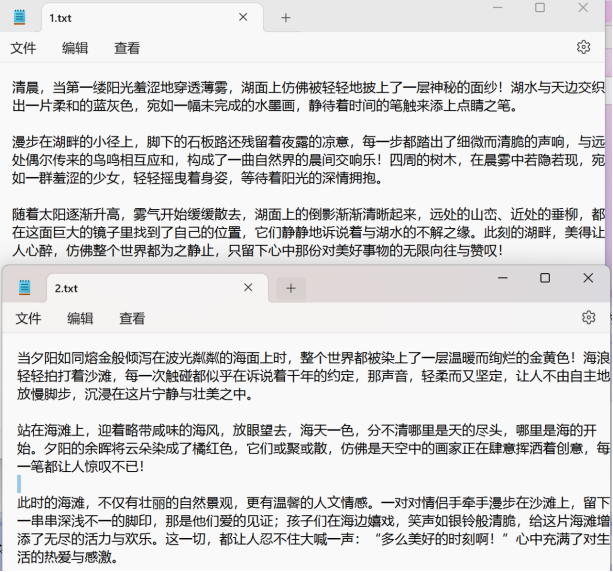Open 查看 menu in 2.txt window
The height and width of the screenshot is (572, 613).
[x=132, y=318]
